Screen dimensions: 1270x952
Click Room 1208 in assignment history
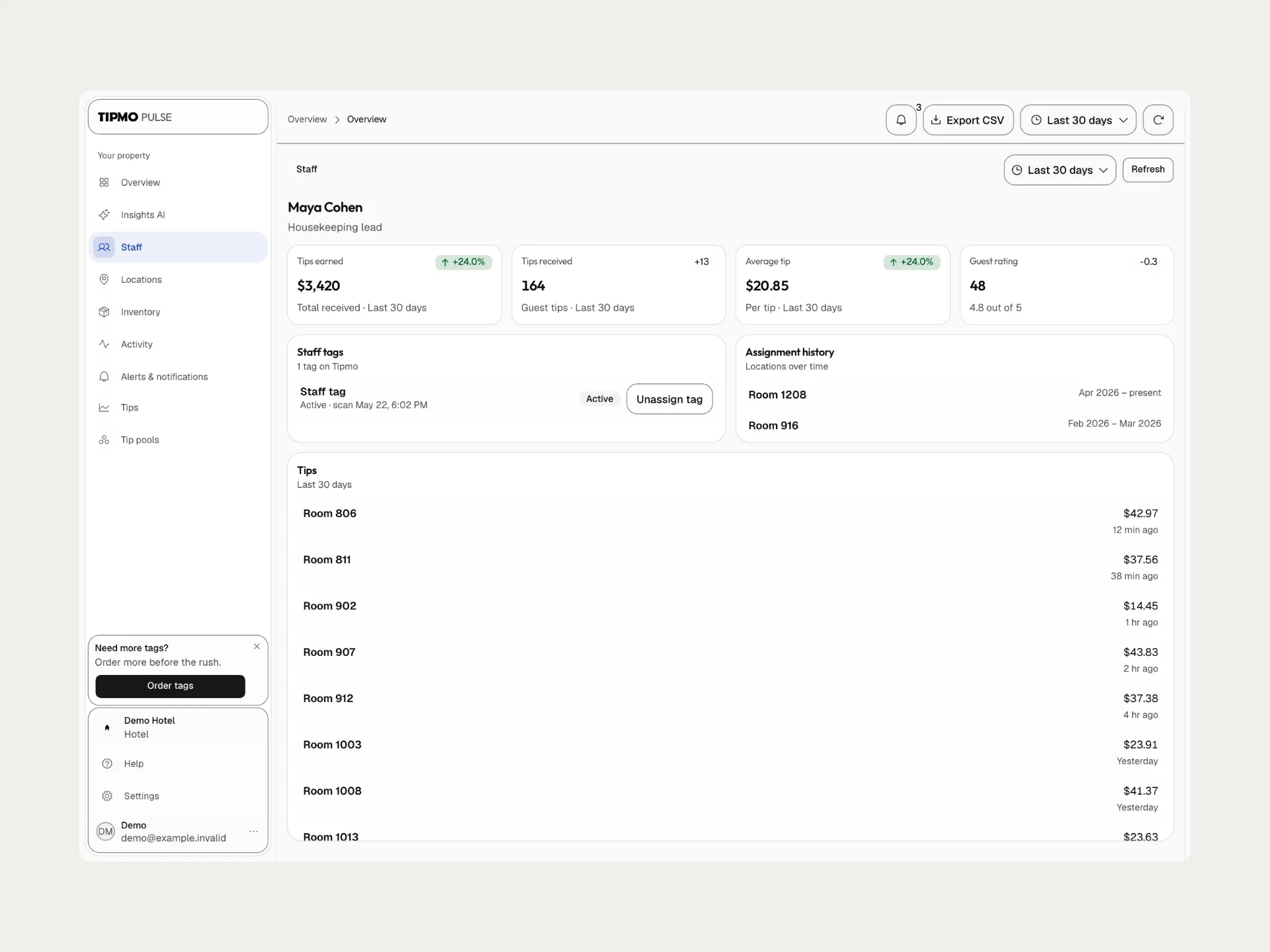tap(777, 395)
